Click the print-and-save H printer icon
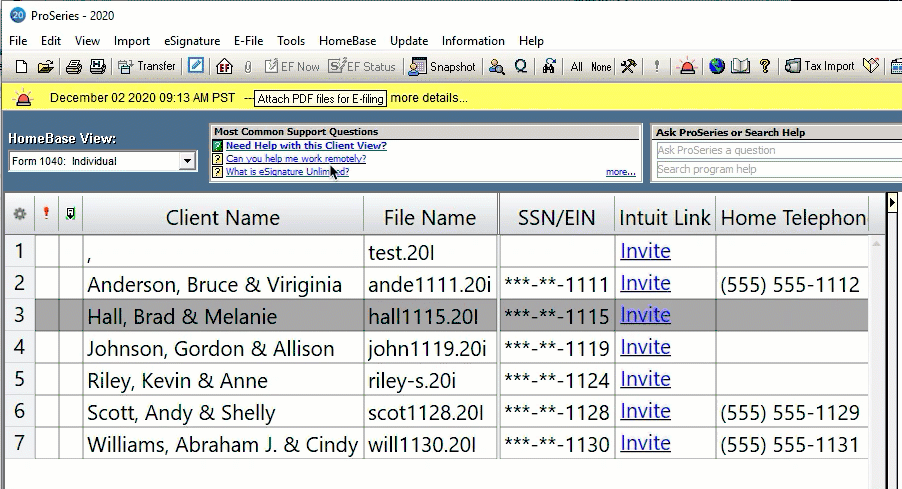Screen dimensions: 902x489 pyautogui.click(x=98, y=67)
